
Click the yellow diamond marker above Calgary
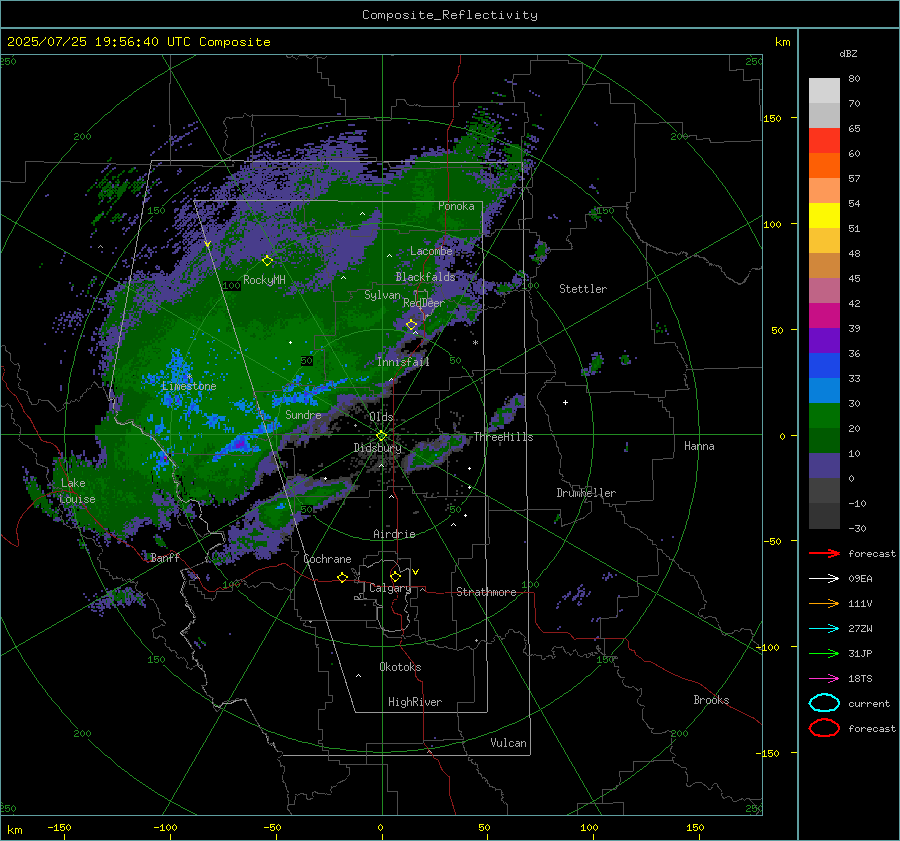tap(395, 576)
